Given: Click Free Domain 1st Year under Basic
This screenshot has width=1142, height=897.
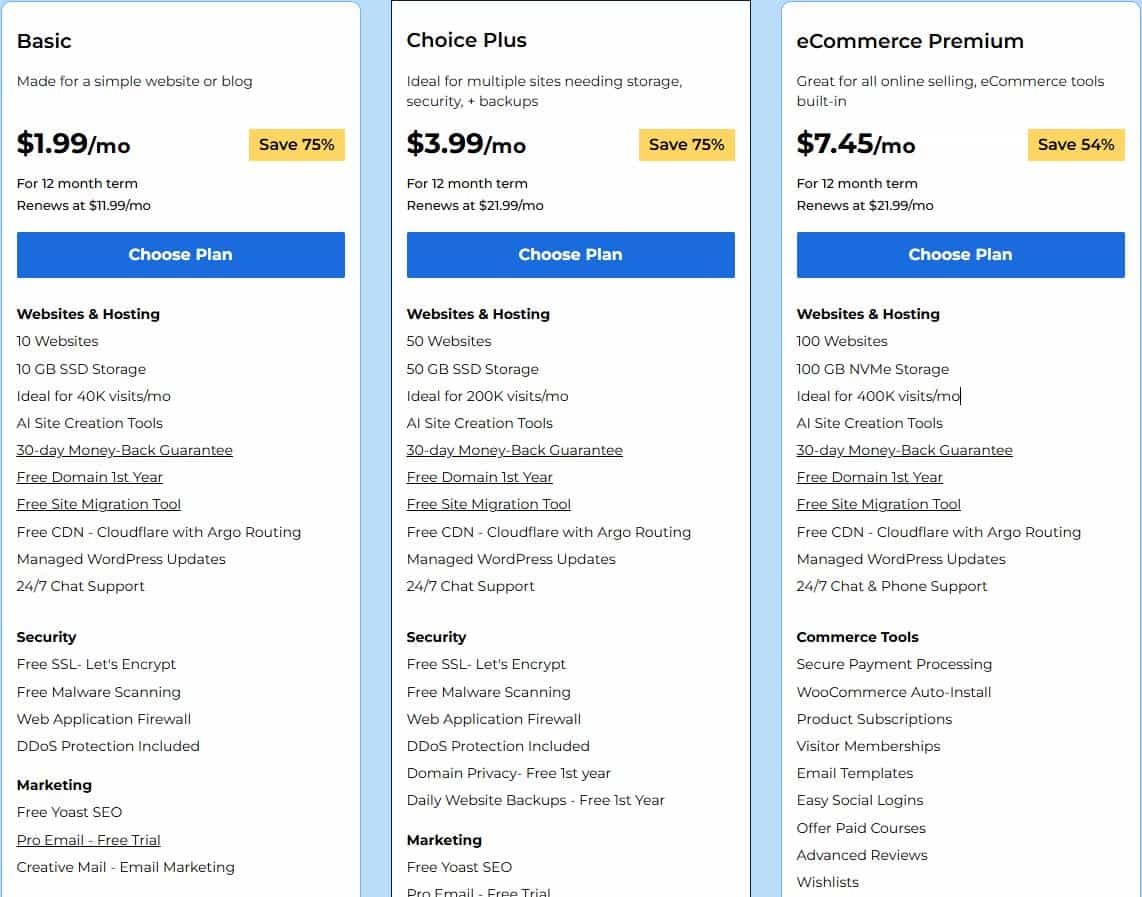Looking at the screenshot, I should pos(89,477).
